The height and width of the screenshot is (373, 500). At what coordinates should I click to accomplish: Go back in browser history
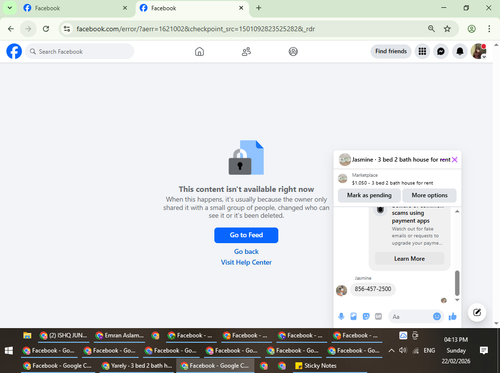pos(11,29)
